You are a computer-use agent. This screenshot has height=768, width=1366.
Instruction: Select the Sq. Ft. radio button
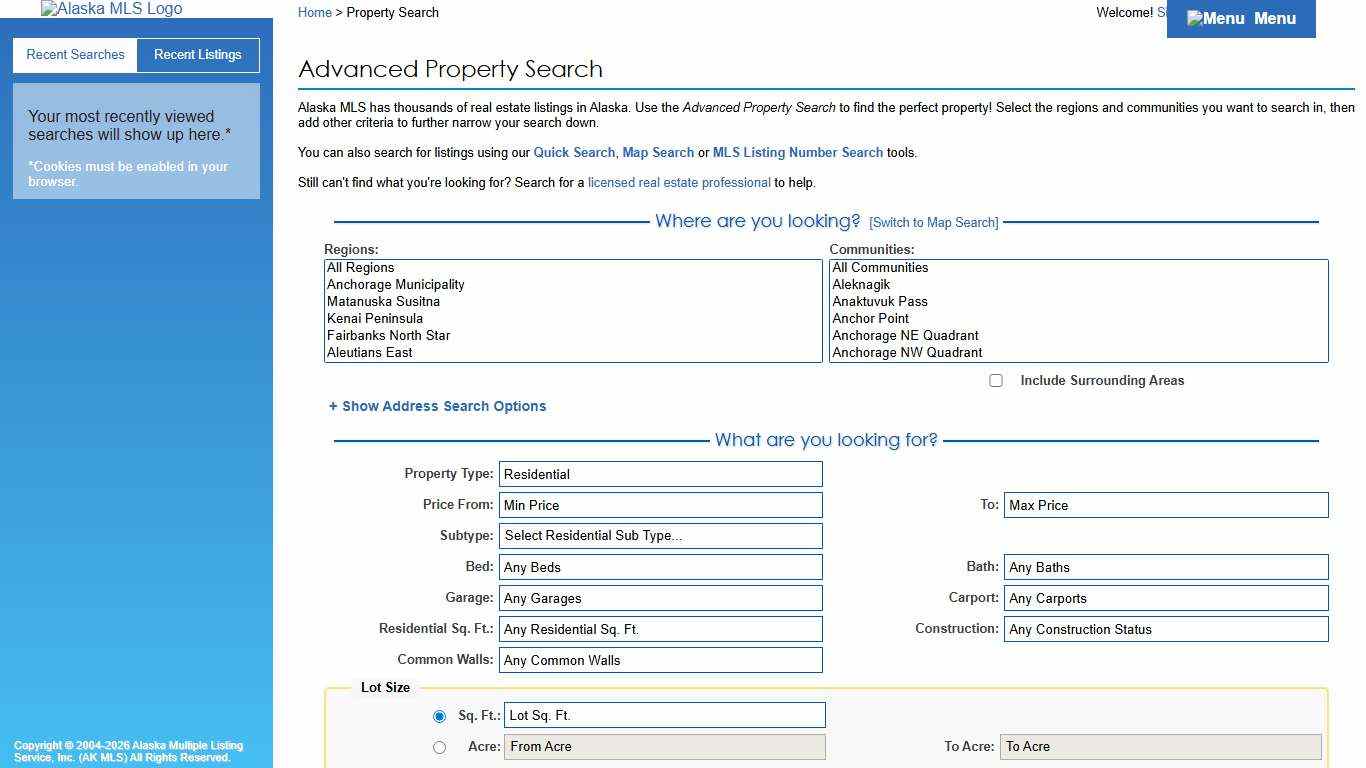click(x=439, y=716)
